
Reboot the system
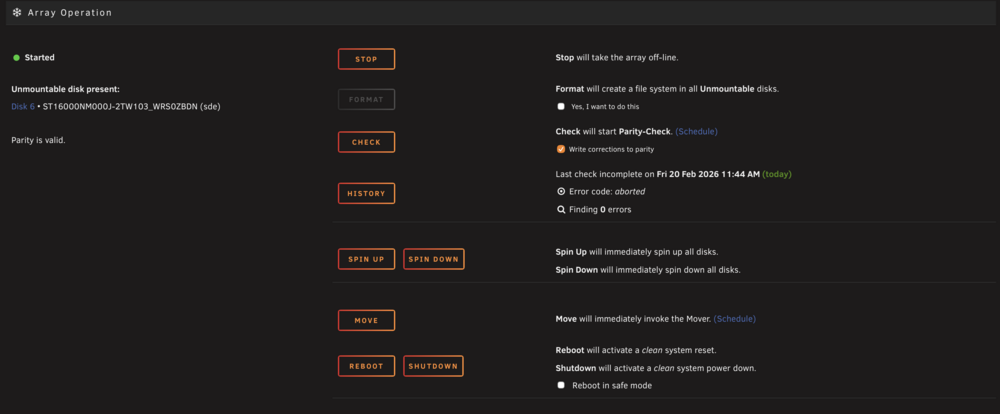[x=366, y=366]
